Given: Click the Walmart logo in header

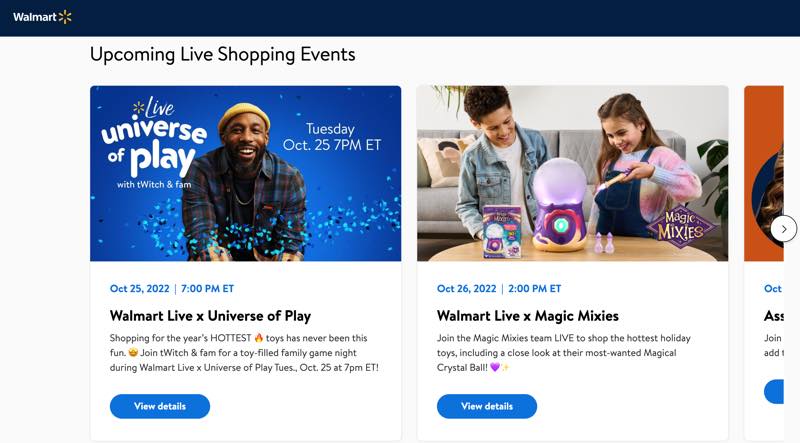Looking at the screenshot, I should [x=42, y=17].
